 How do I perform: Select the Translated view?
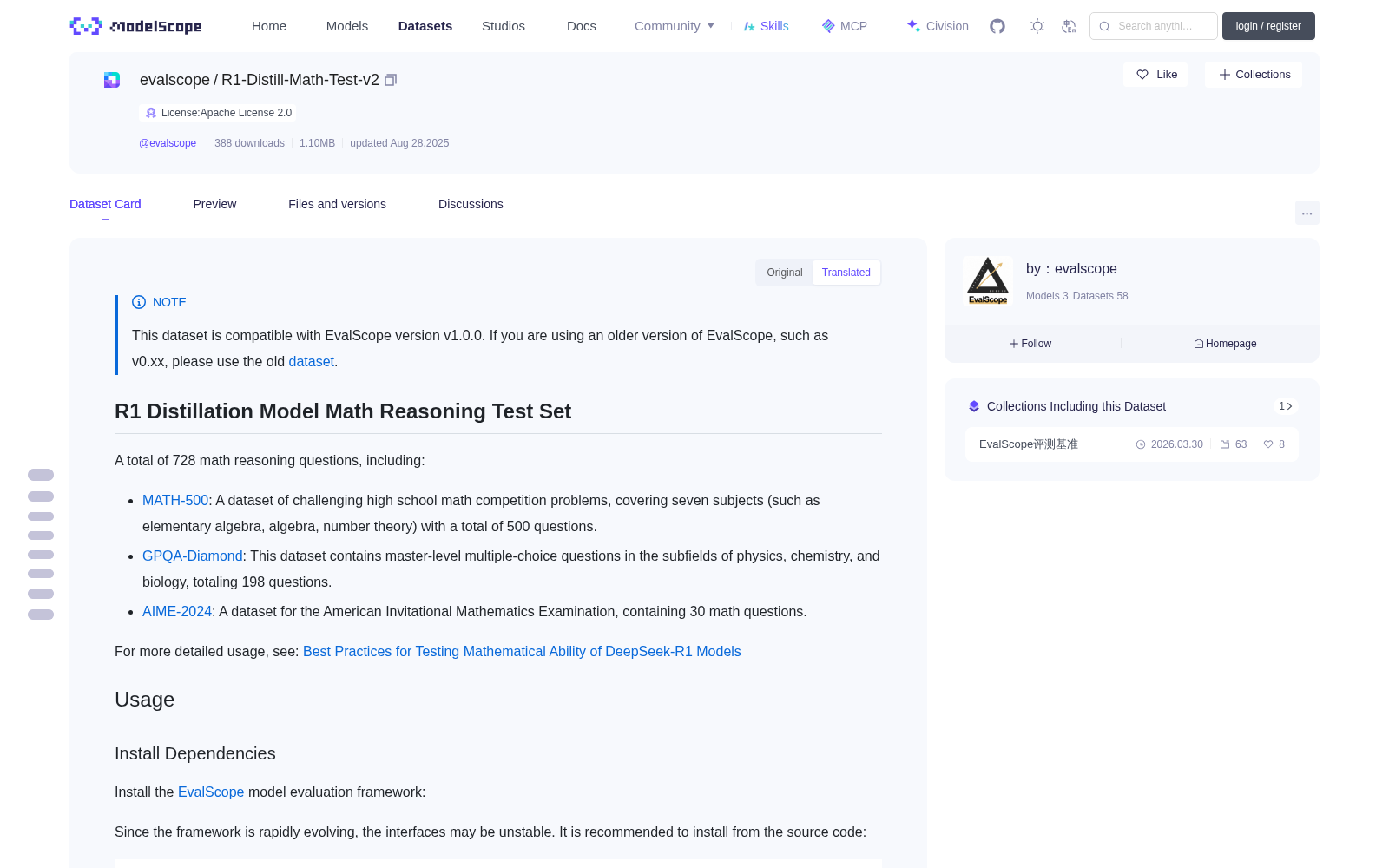pyautogui.click(x=846, y=273)
